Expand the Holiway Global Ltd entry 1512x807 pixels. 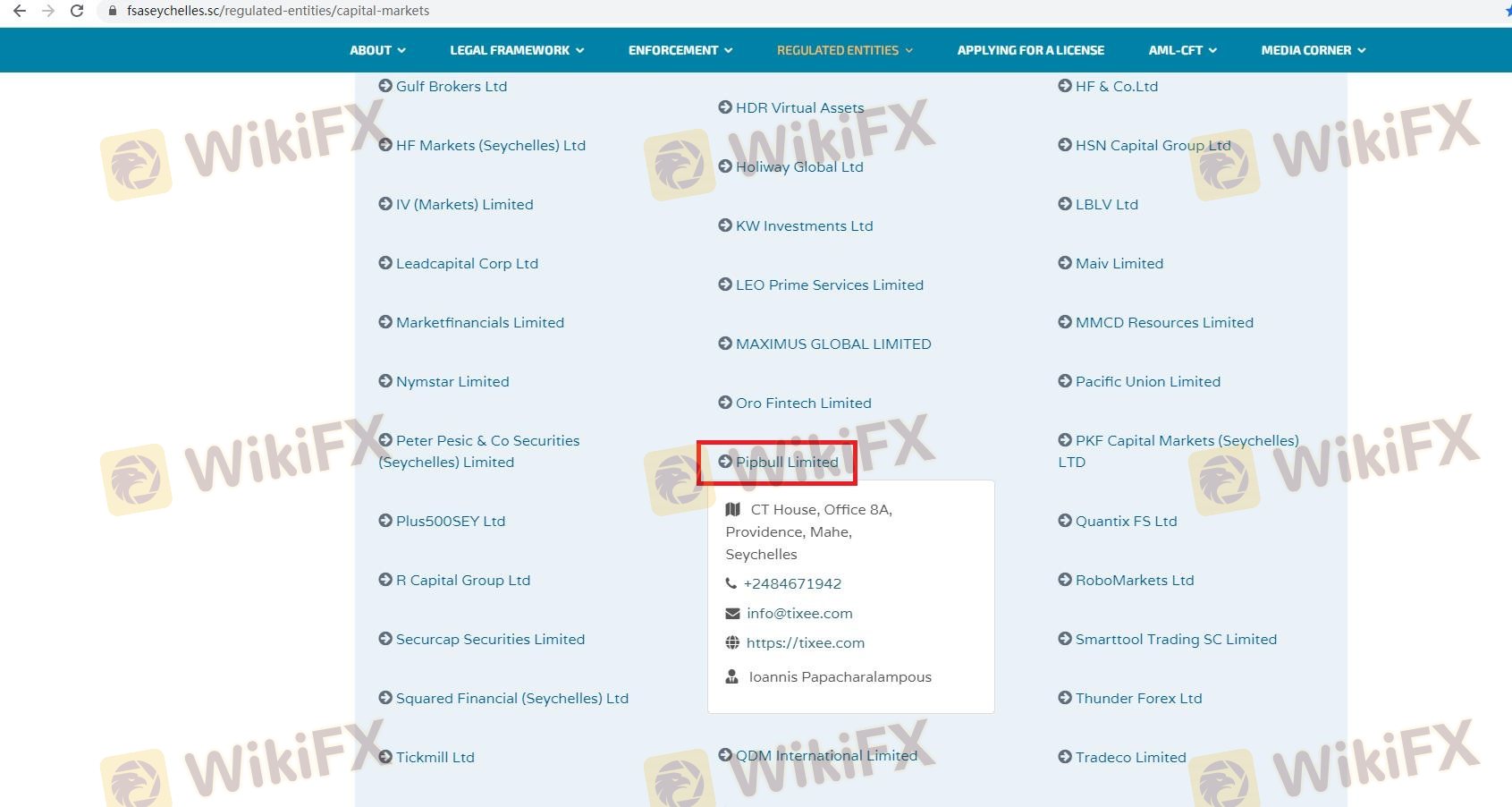point(790,166)
